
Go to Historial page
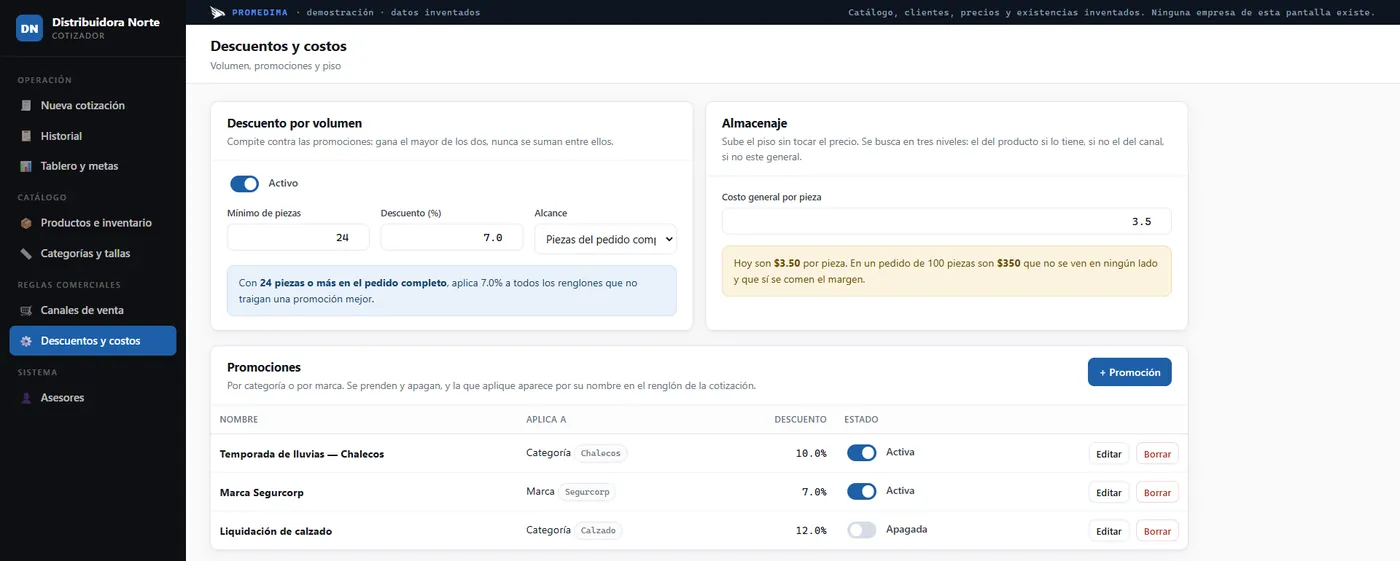pyautogui.click(x=93, y=136)
